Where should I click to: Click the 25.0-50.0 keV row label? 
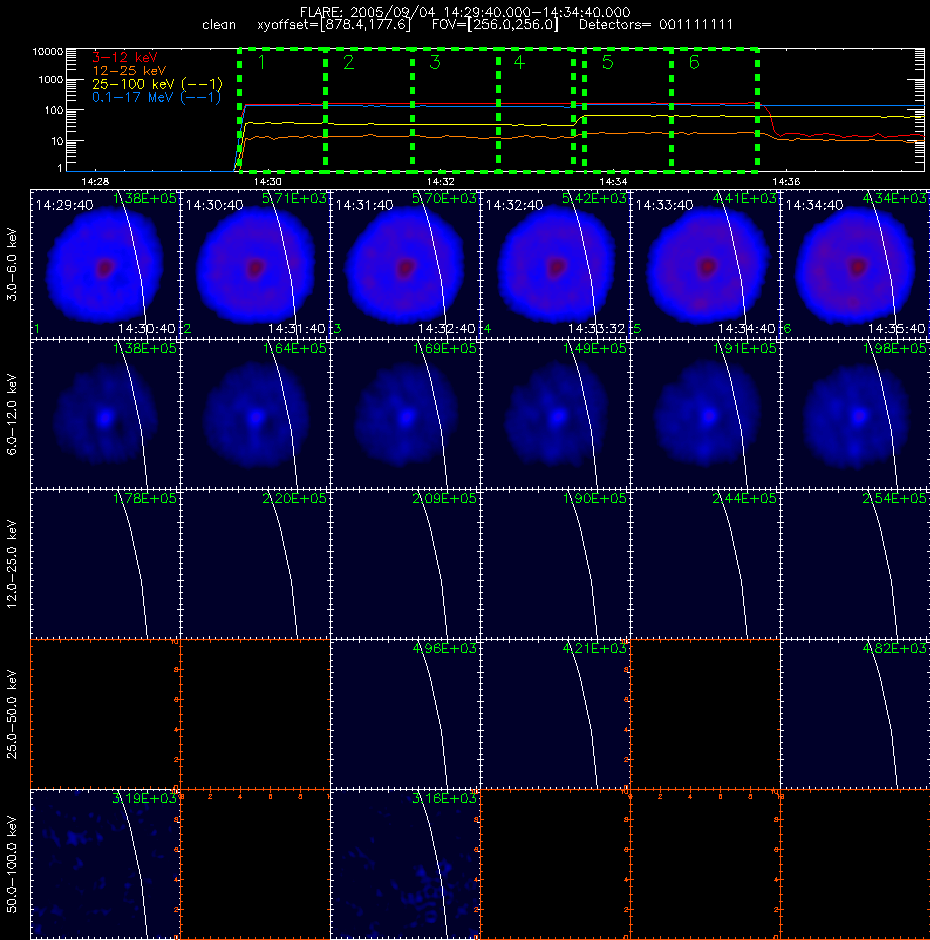point(12,714)
